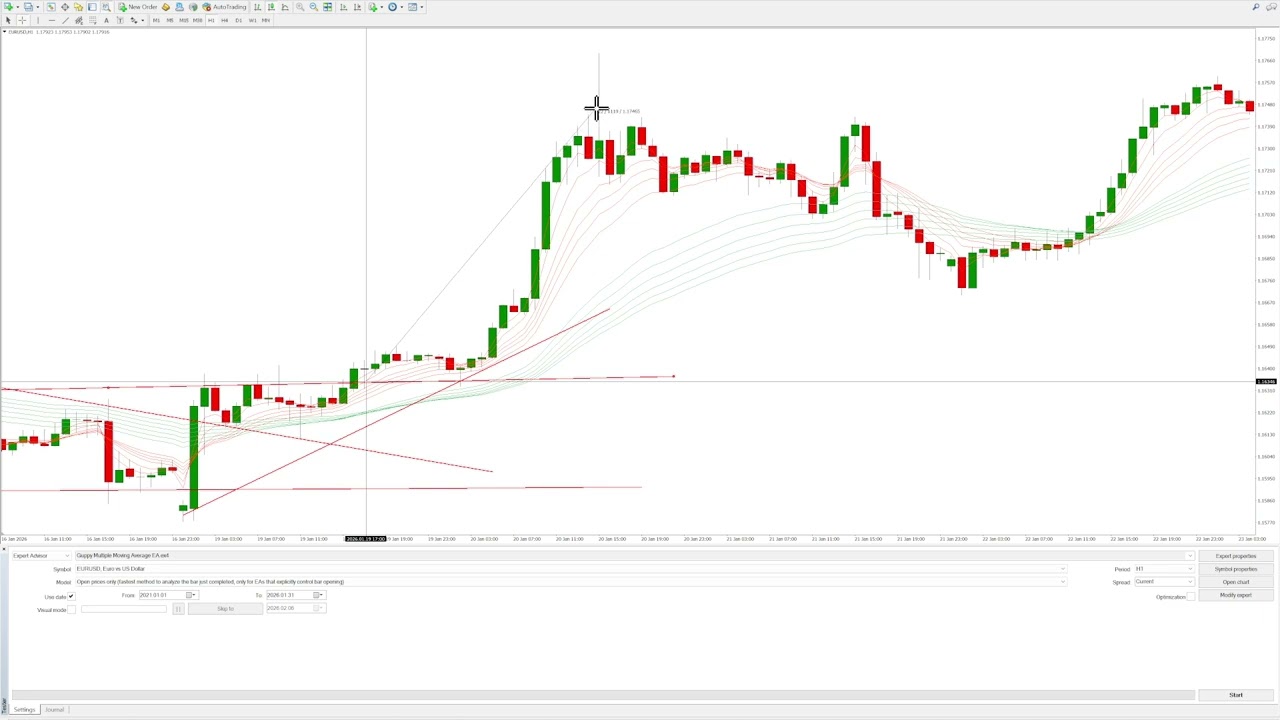This screenshot has height=720, width=1280.
Task: Toggle the Use date checkbox
Action: 71,596
